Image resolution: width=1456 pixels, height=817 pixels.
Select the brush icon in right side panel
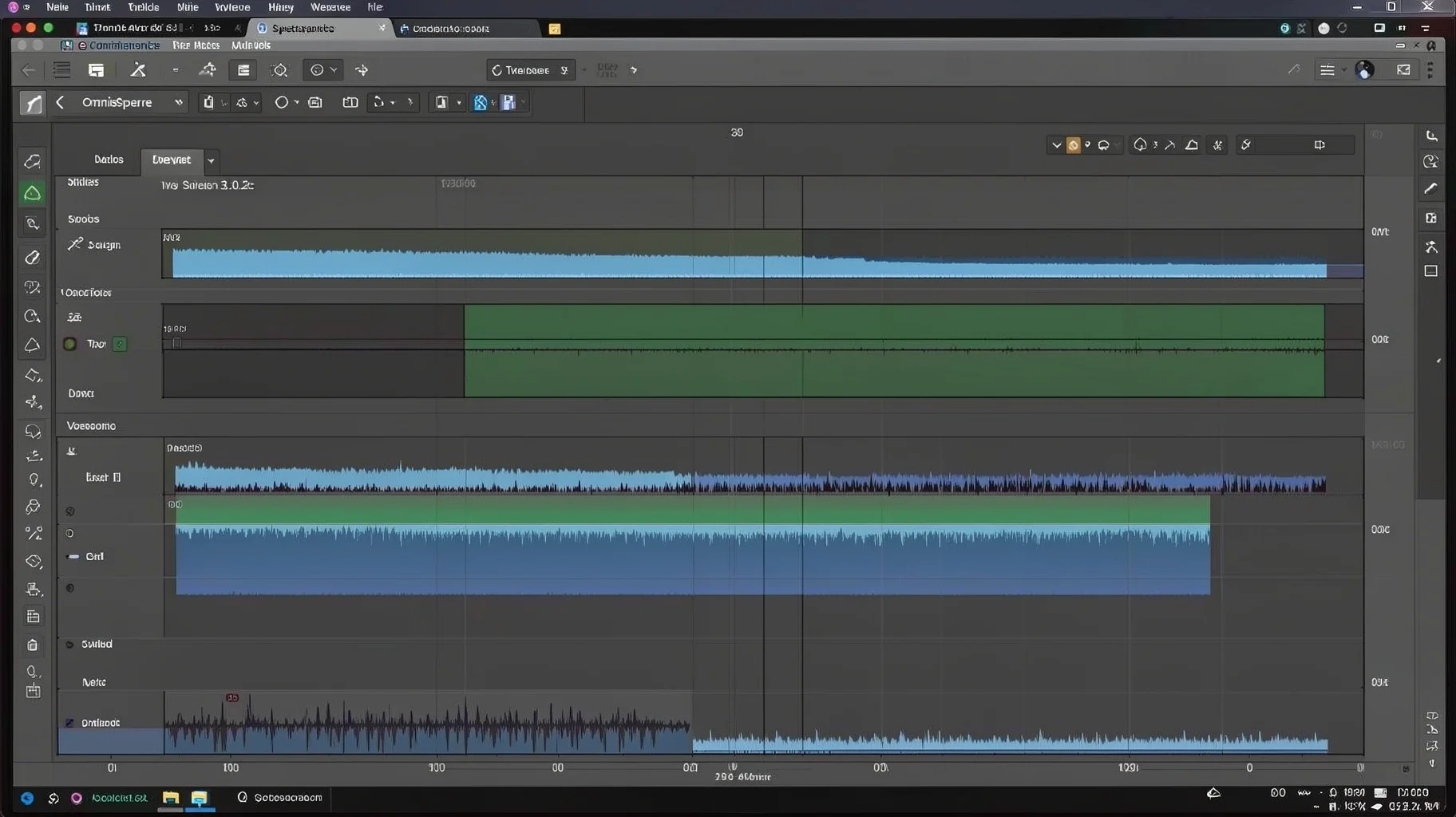[1430, 189]
